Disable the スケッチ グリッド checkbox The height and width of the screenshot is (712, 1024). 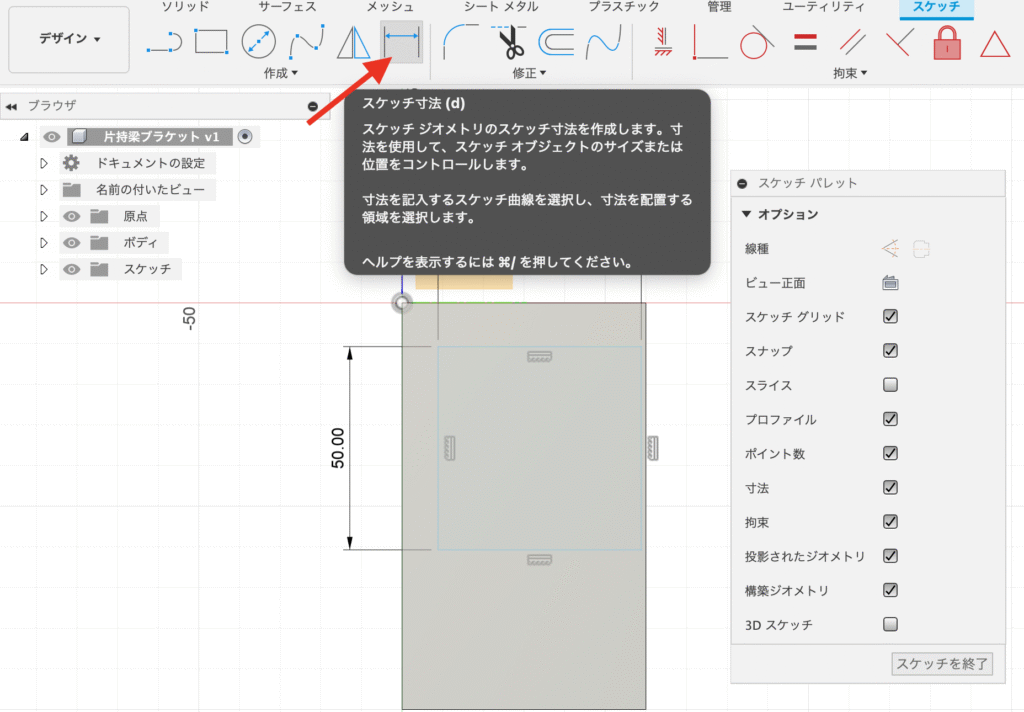[x=890, y=317]
